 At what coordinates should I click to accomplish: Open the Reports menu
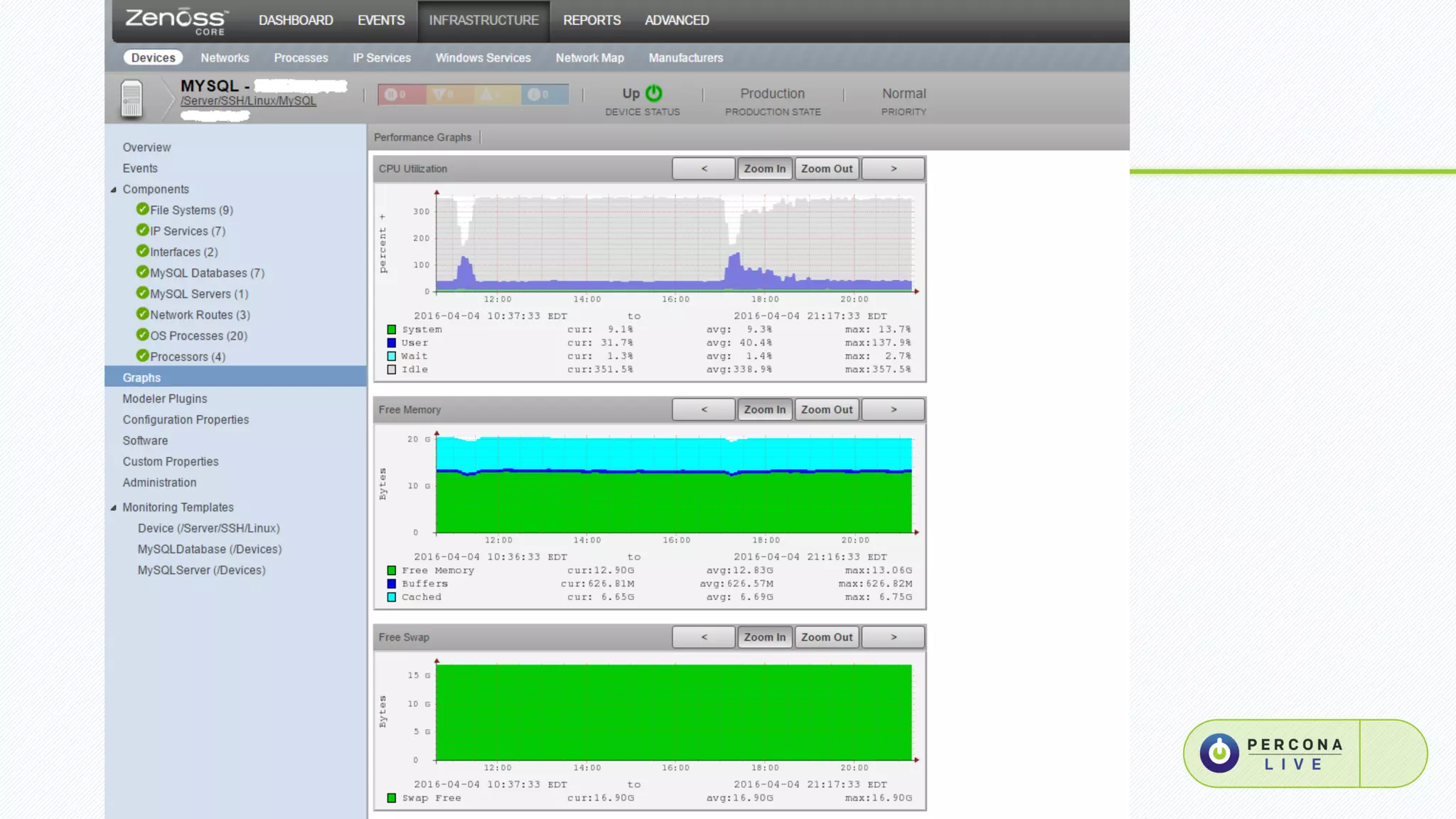tap(591, 21)
